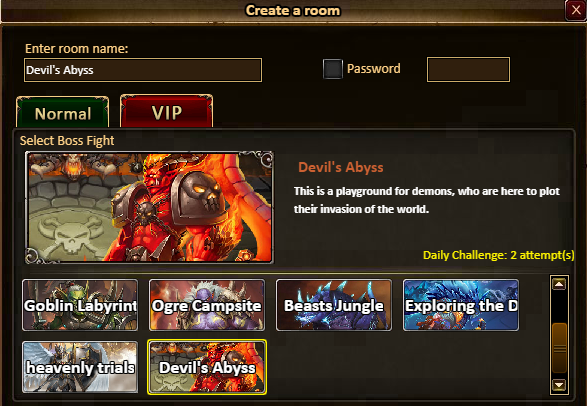Click the large Devil's Abyss preview image

tap(149, 207)
